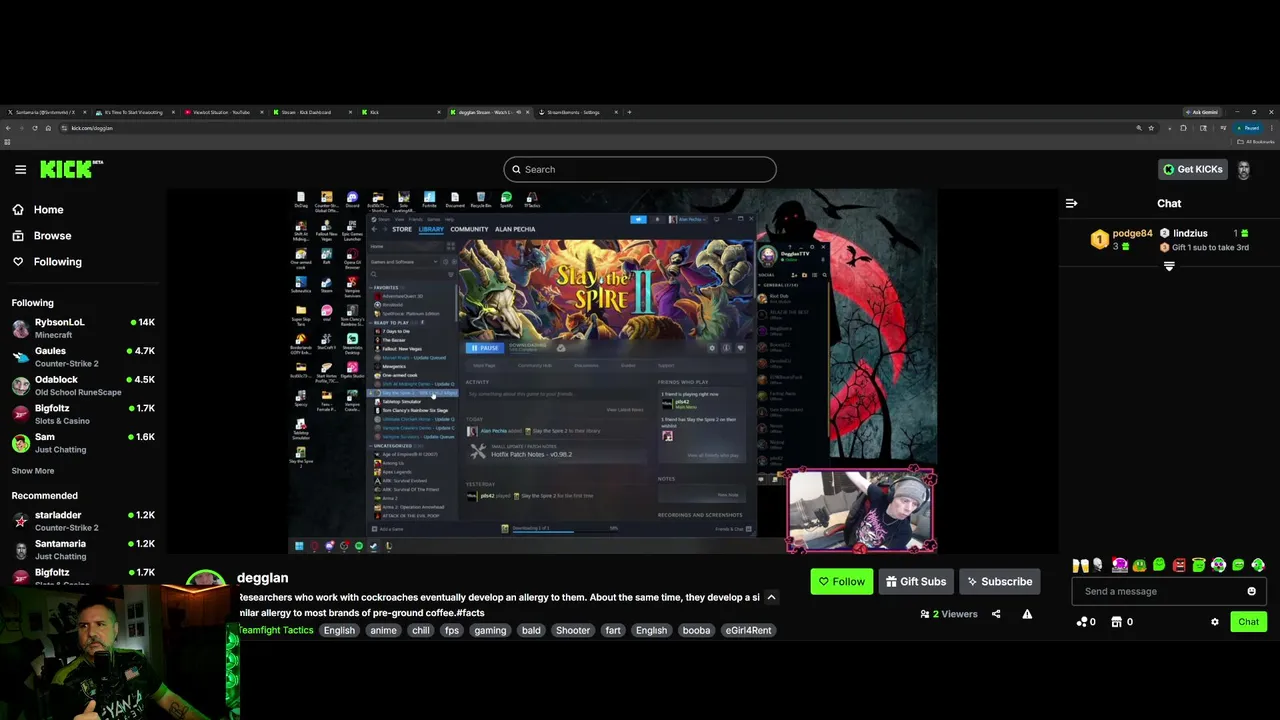The width and height of the screenshot is (1280, 720).
Task: Go to Home in sidebar
Action: [x=48, y=210]
